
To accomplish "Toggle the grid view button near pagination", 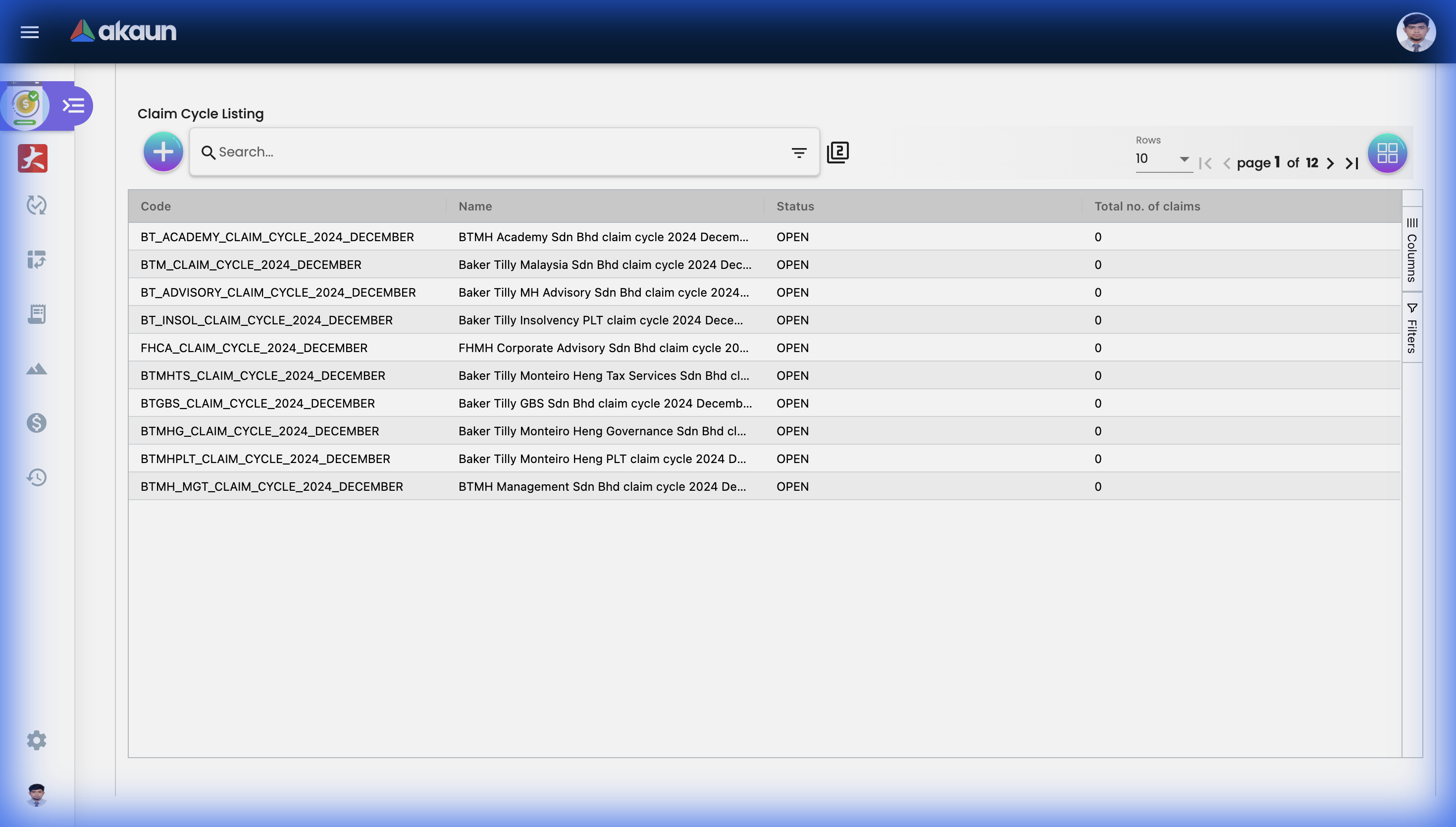I will click(1387, 152).
